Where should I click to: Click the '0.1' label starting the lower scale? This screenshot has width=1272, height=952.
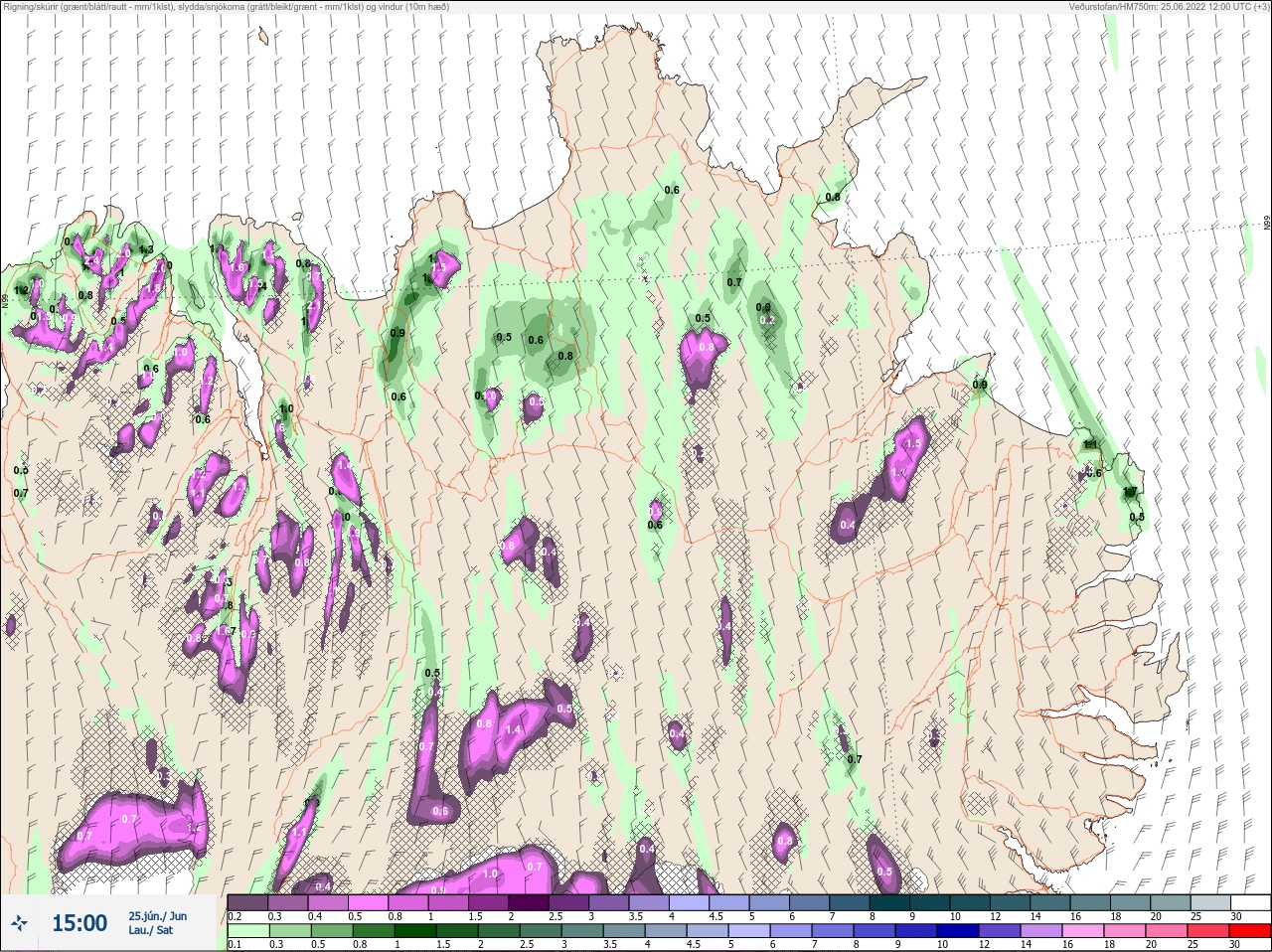(x=235, y=944)
